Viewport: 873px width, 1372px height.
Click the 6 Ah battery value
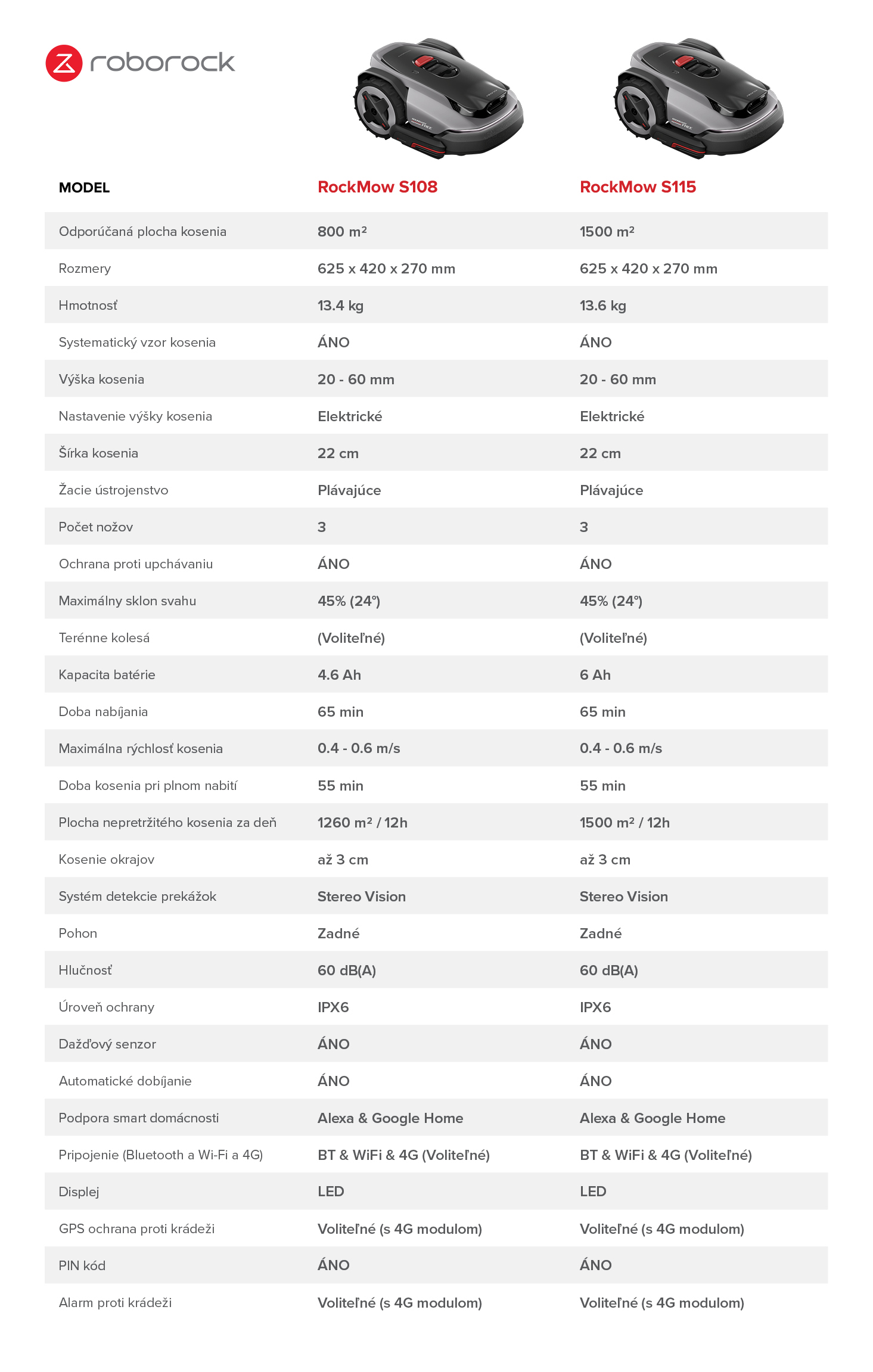[x=595, y=675]
